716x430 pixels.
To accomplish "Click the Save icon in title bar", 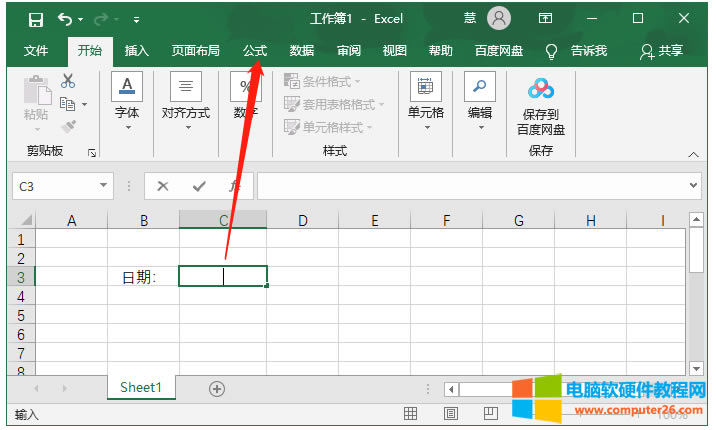I will (36, 19).
